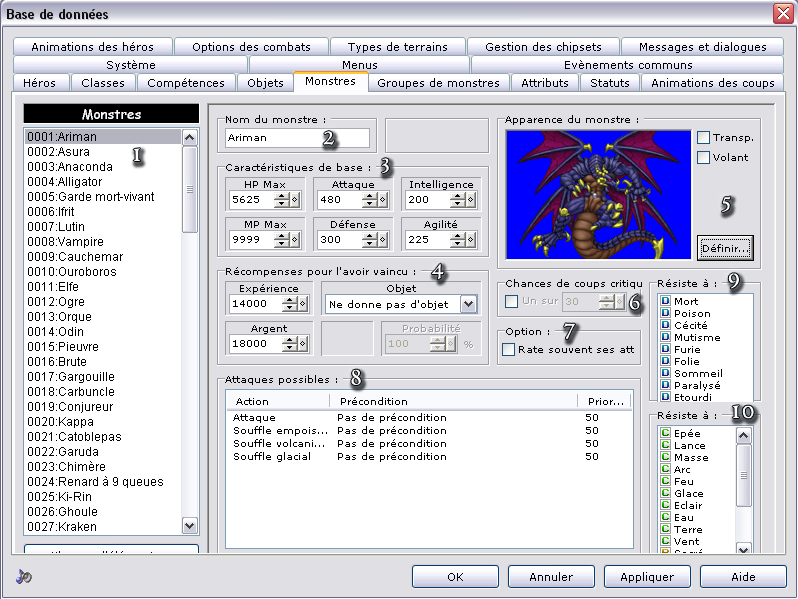The image size is (798, 599).
Task: Click the small icon in bottom-left corner
Action: click(24, 577)
